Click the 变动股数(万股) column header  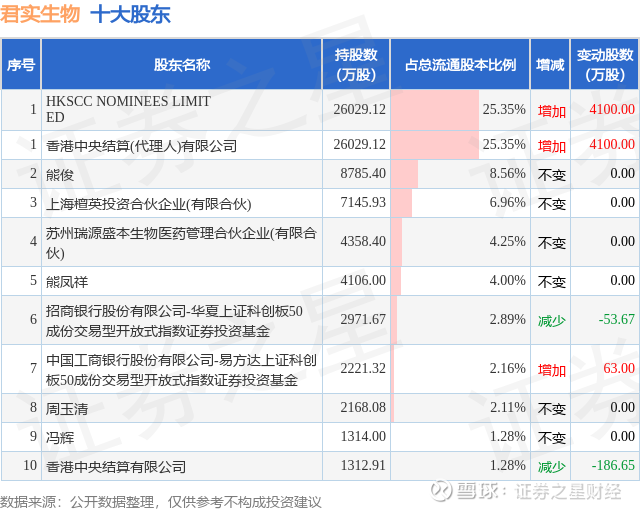tap(605, 64)
